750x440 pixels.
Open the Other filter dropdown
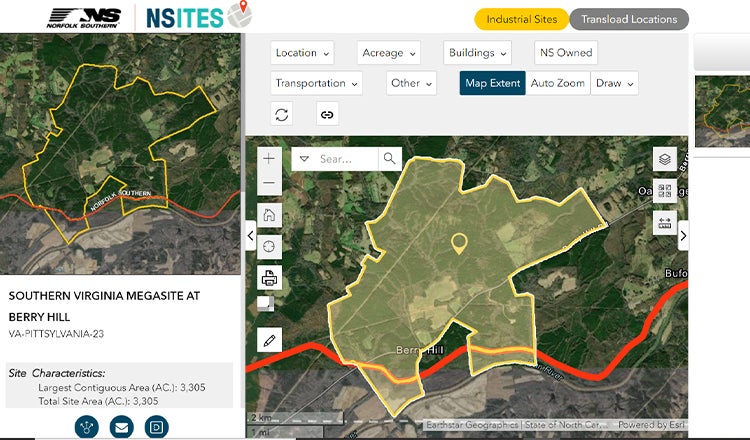coord(411,83)
